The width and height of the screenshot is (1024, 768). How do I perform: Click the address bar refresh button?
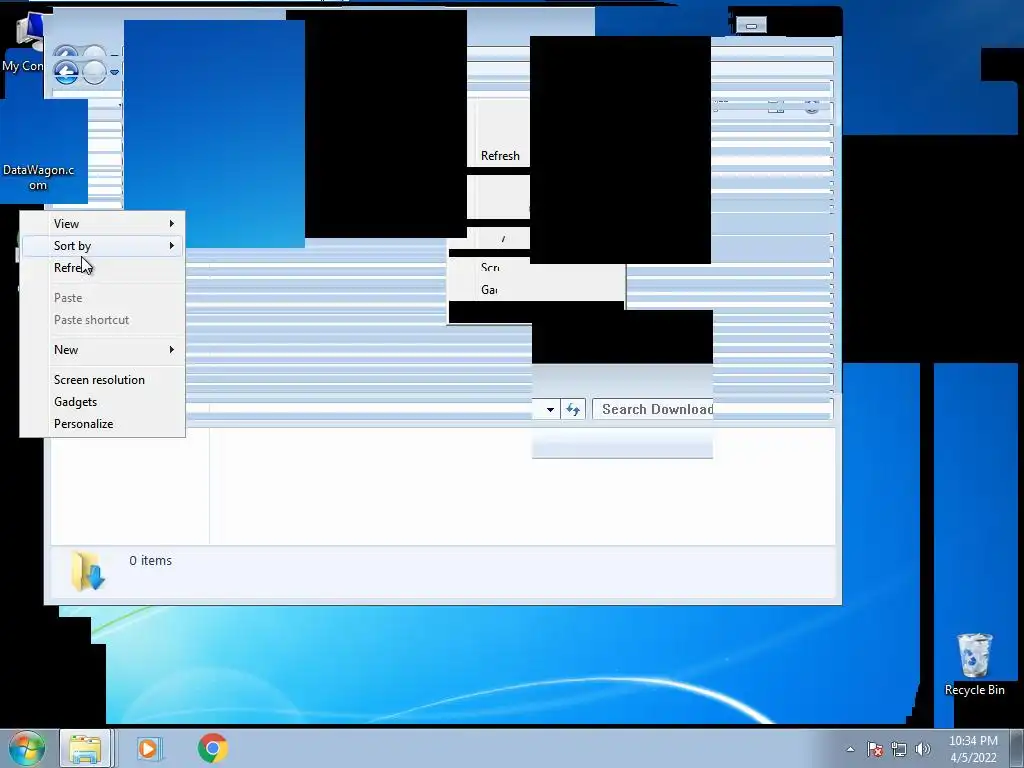pos(573,409)
